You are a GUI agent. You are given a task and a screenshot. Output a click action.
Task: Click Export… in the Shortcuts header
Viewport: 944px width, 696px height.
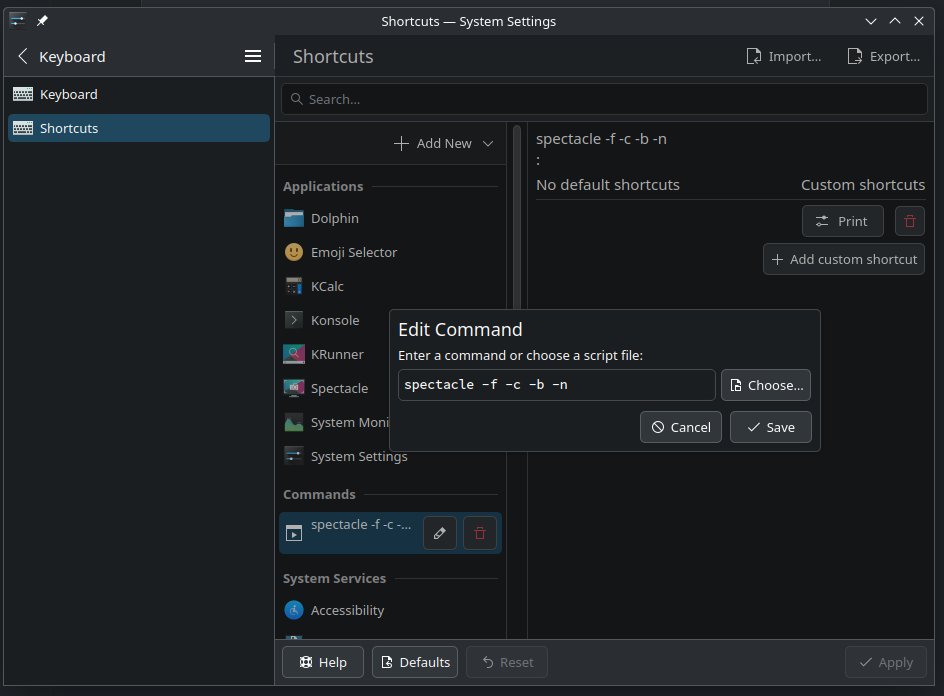click(884, 57)
